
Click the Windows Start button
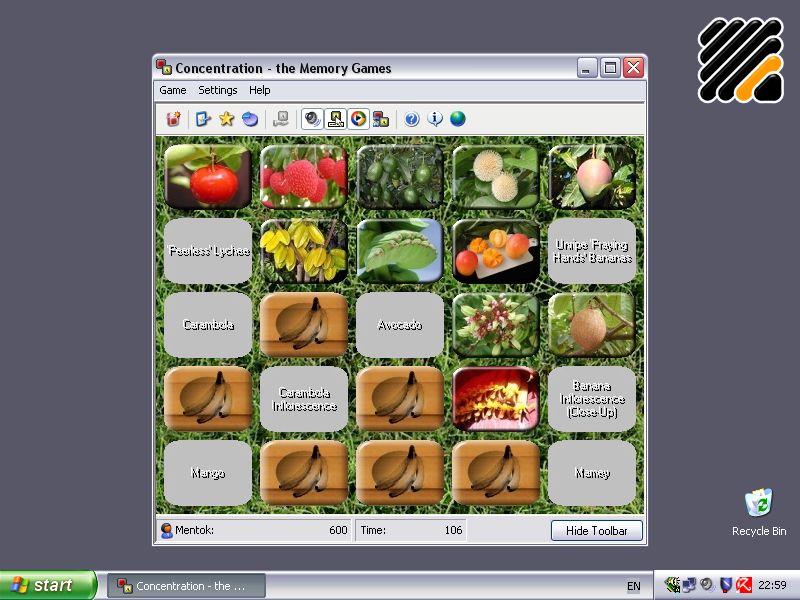(x=48, y=585)
